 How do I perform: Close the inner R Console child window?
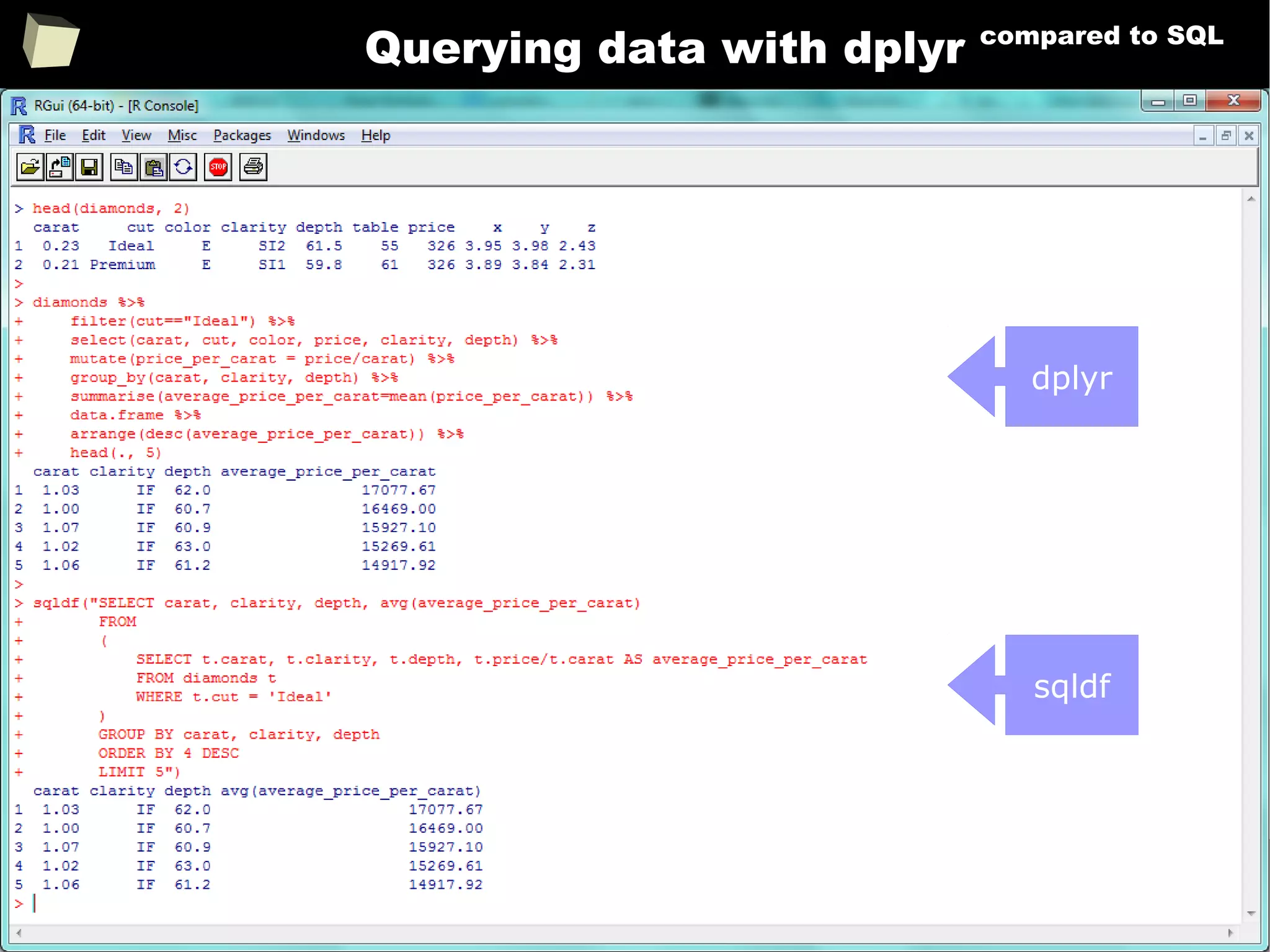[x=1249, y=135]
